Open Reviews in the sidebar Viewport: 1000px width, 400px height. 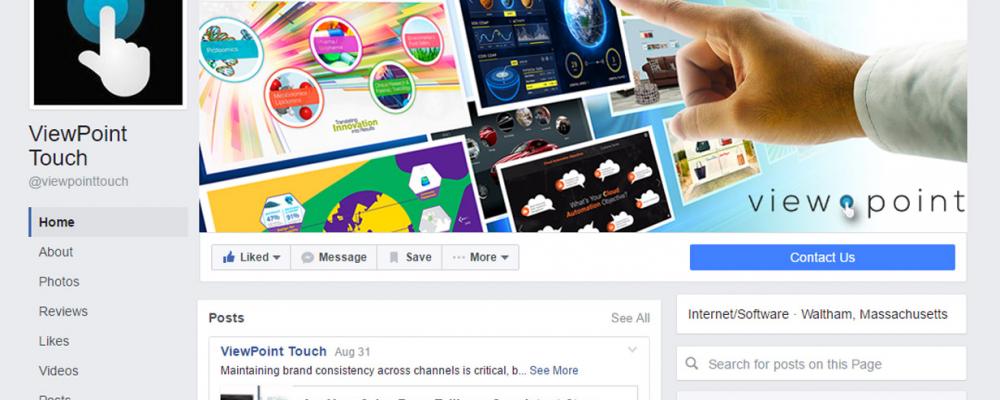[63, 311]
